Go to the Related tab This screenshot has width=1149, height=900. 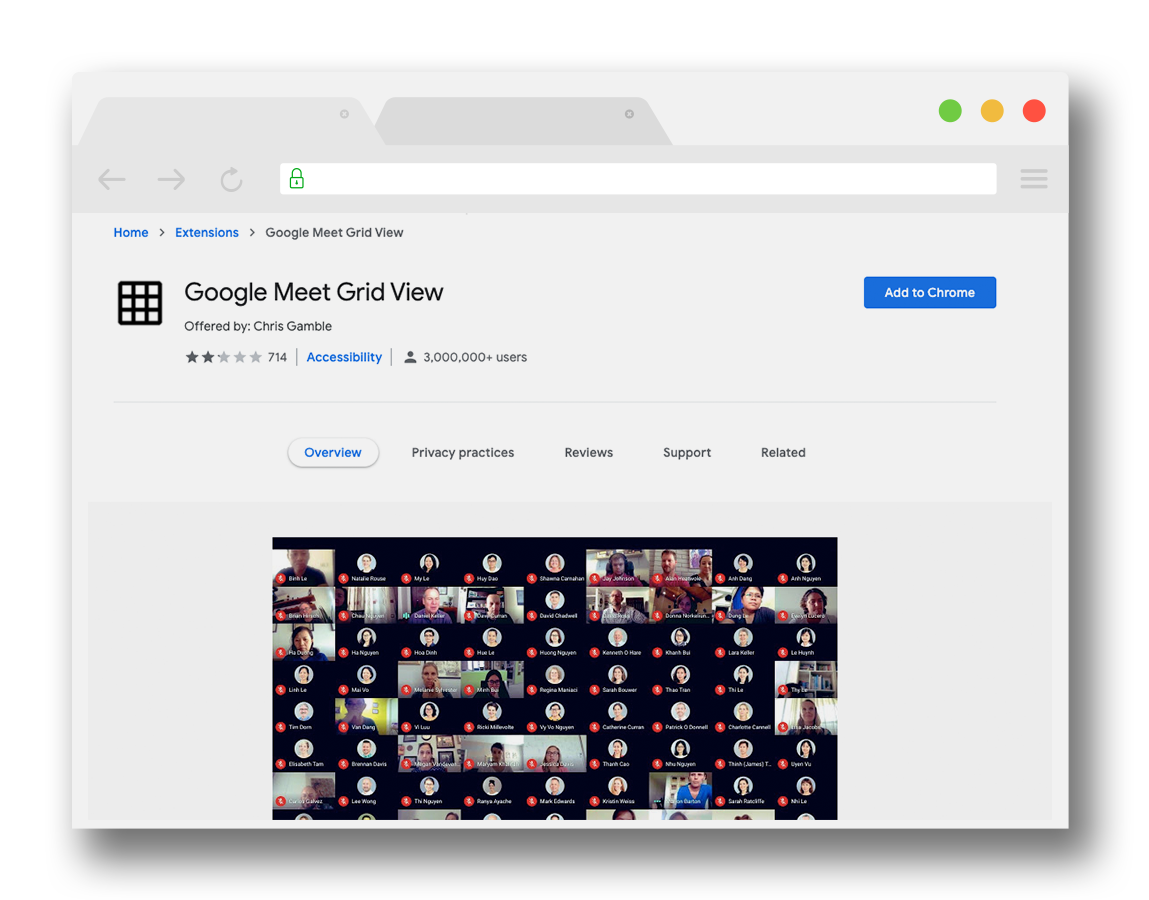pyautogui.click(x=782, y=453)
